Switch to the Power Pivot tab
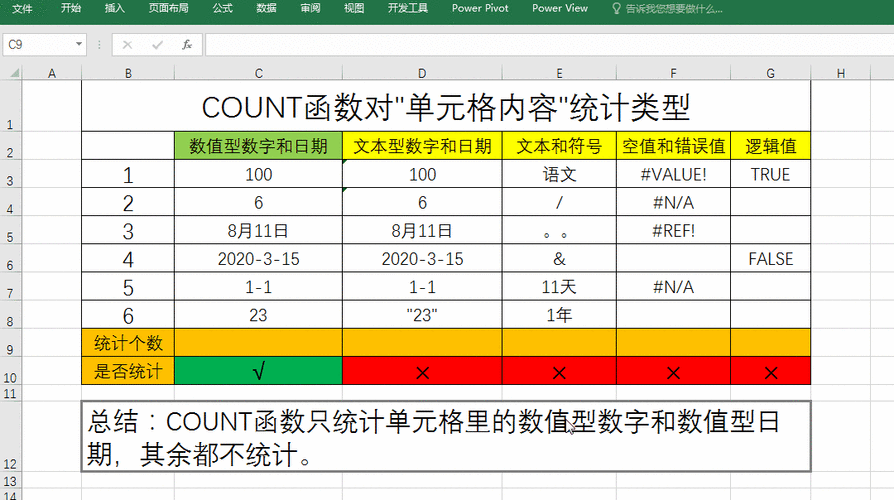Screen dimensions: 894x500 coord(480,9)
